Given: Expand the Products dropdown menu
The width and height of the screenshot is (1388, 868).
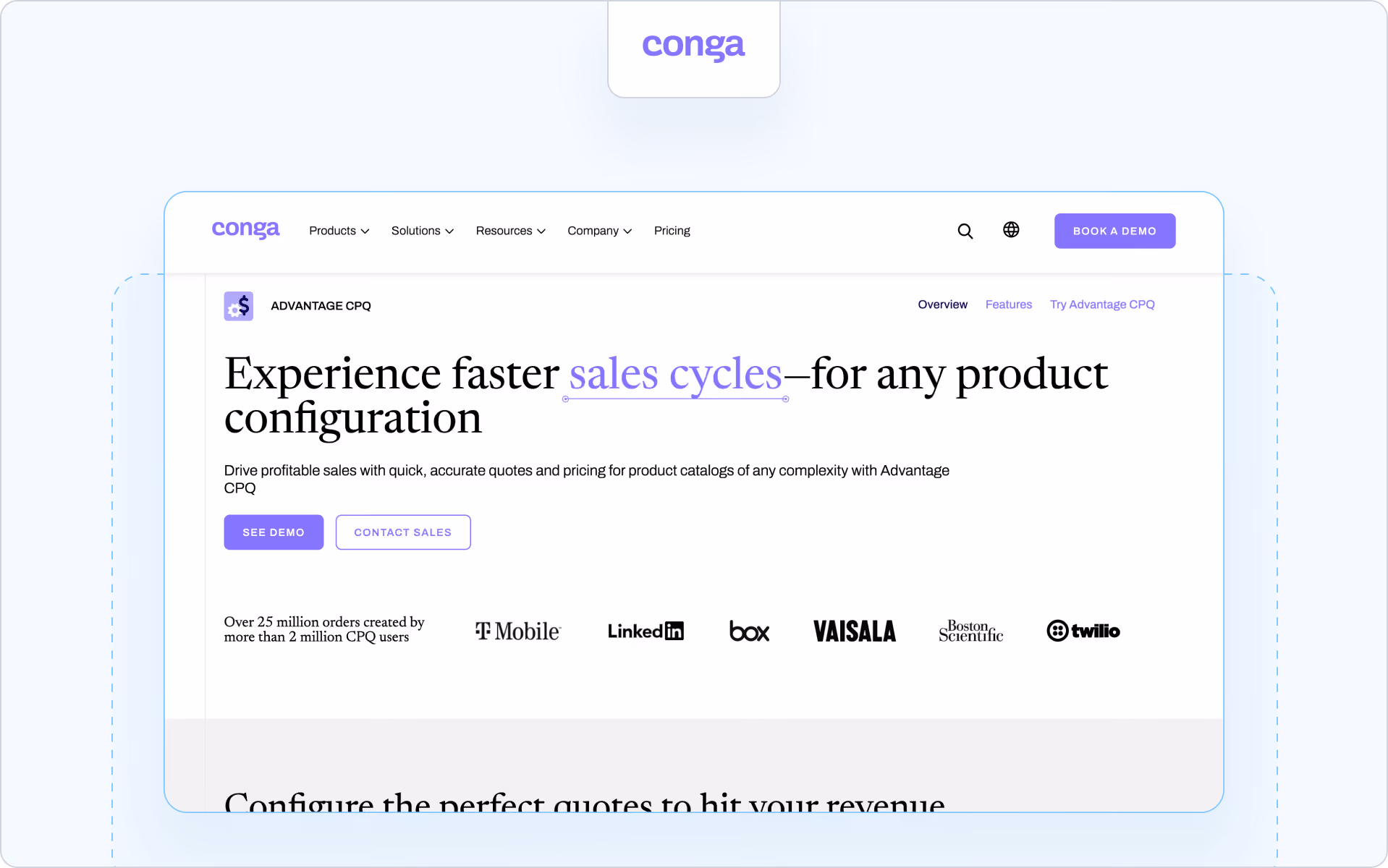Looking at the screenshot, I should click(339, 231).
